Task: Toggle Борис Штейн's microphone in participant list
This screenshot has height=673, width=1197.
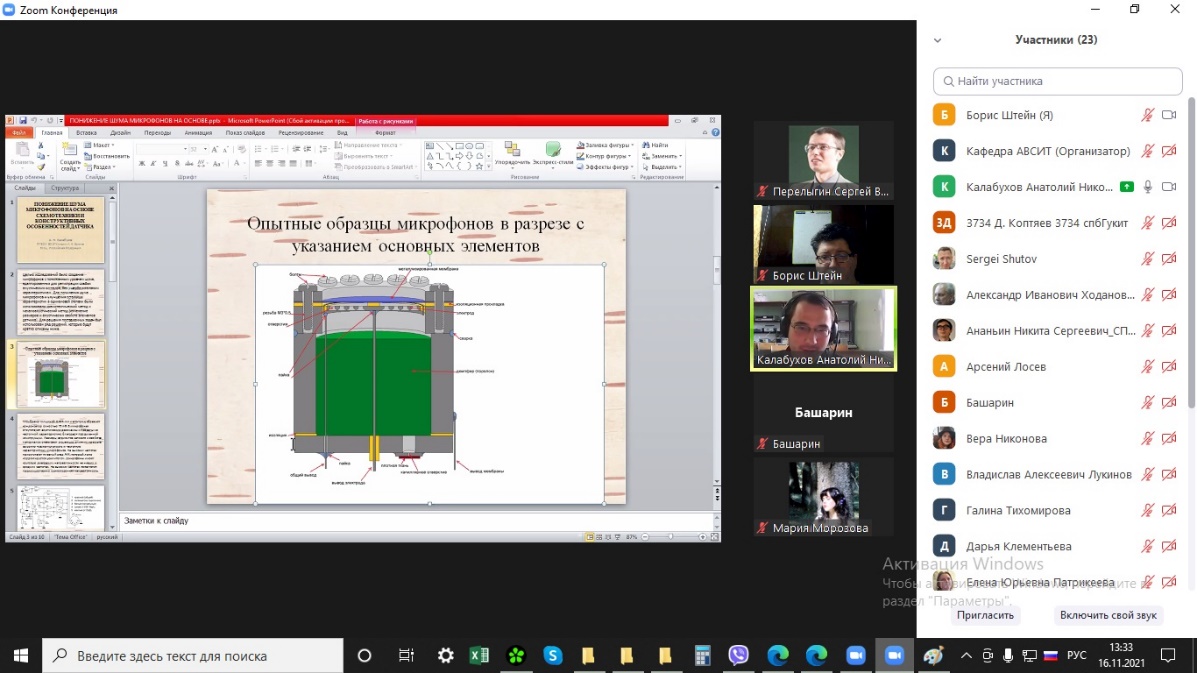Action: pyautogui.click(x=1148, y=115)
